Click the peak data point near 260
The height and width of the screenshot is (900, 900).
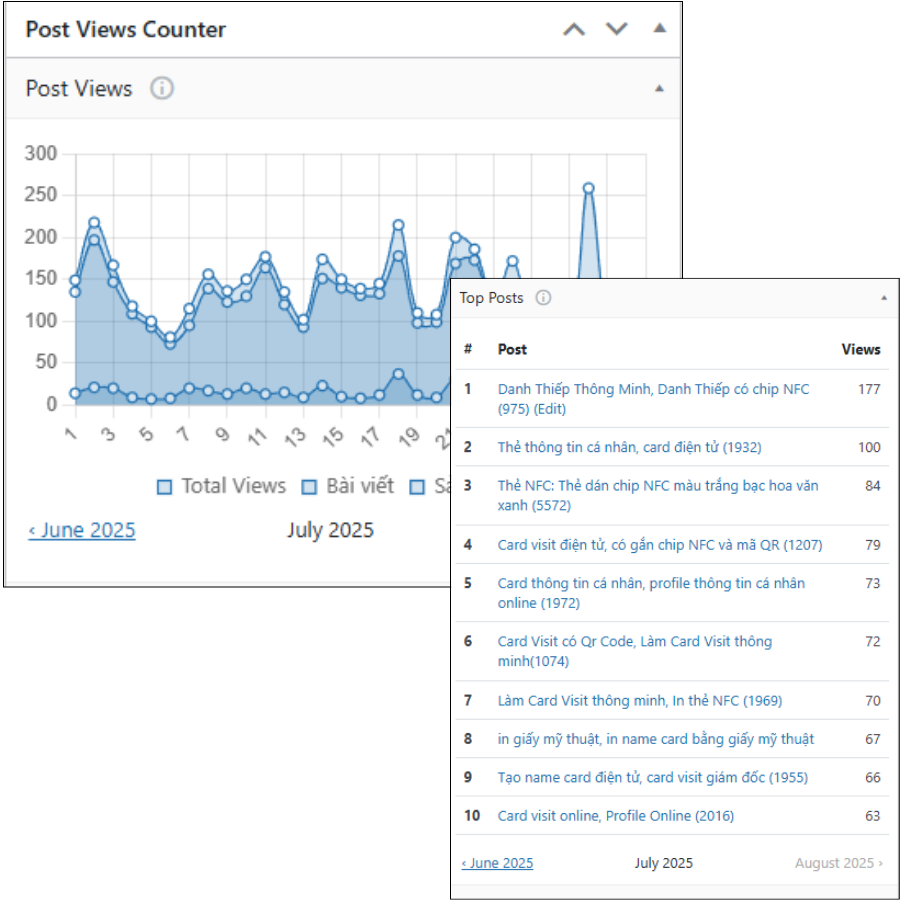click(588, 188)
